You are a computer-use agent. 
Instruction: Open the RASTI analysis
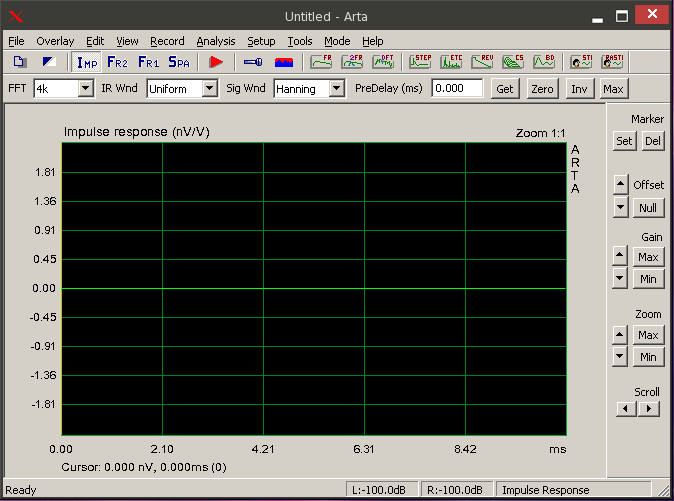click(x=612, y=62)
